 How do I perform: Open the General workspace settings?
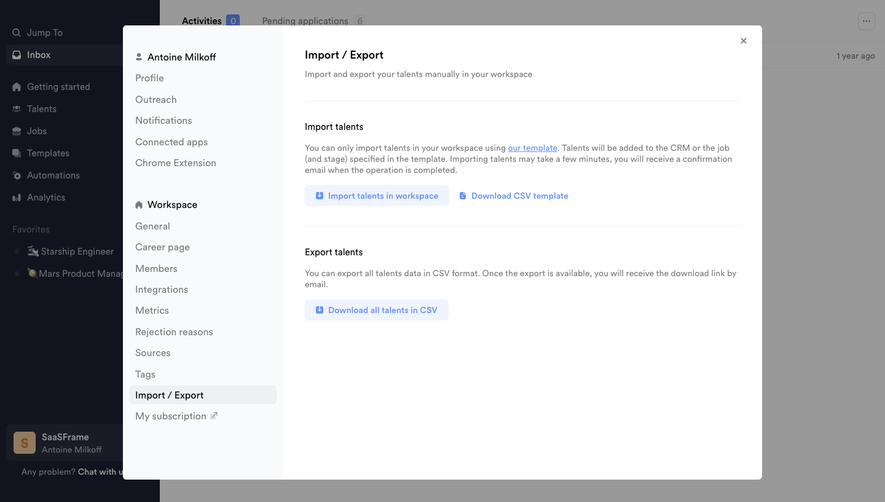pos(152,226)
